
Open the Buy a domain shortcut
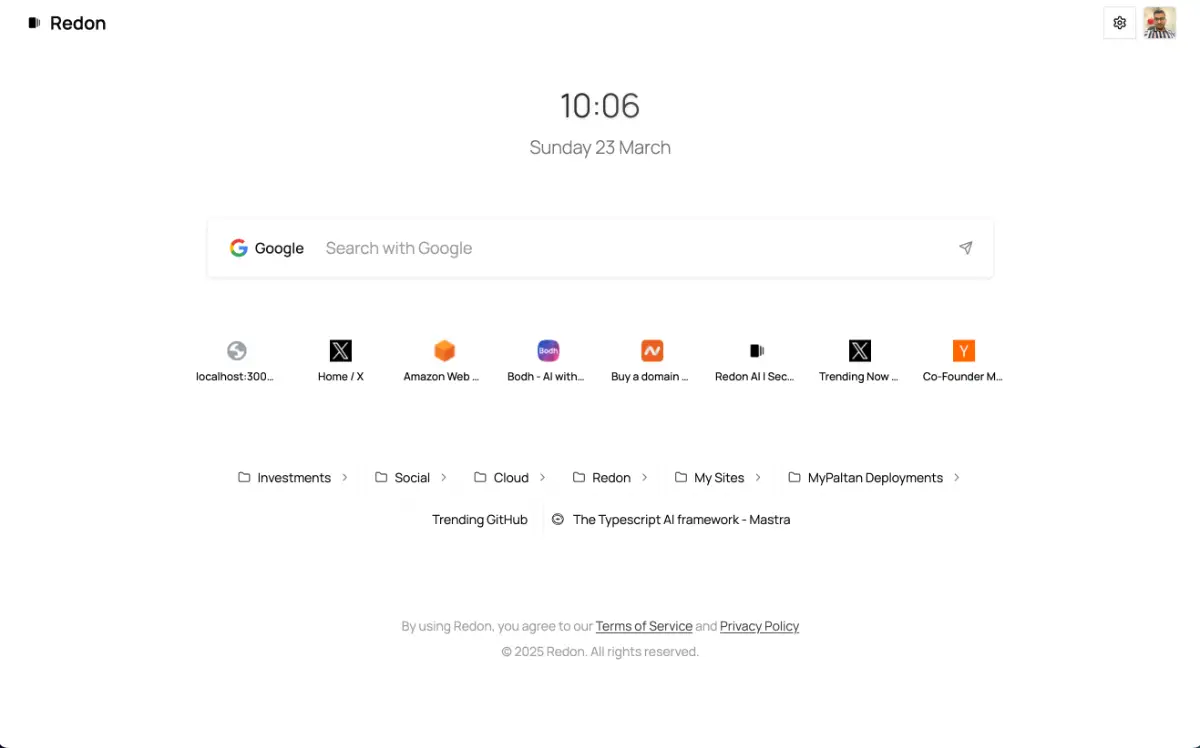click(x=652, y=361)
